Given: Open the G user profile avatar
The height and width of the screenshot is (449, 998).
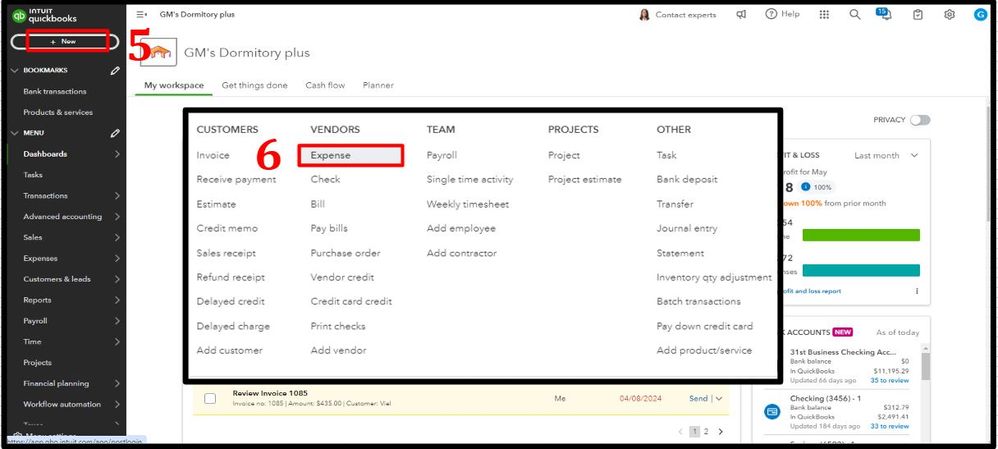Looking at the screenshot, I should coord(980,14).
